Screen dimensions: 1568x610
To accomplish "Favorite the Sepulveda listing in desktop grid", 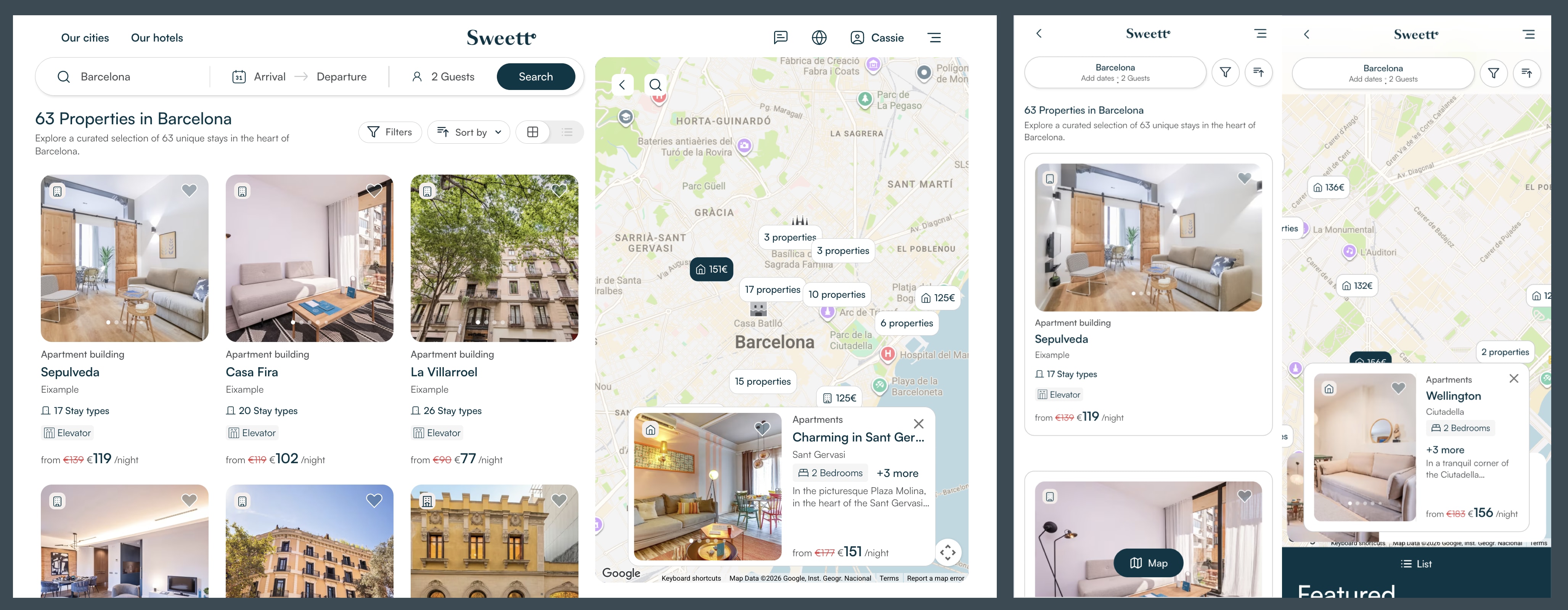I will coord(189,191).
